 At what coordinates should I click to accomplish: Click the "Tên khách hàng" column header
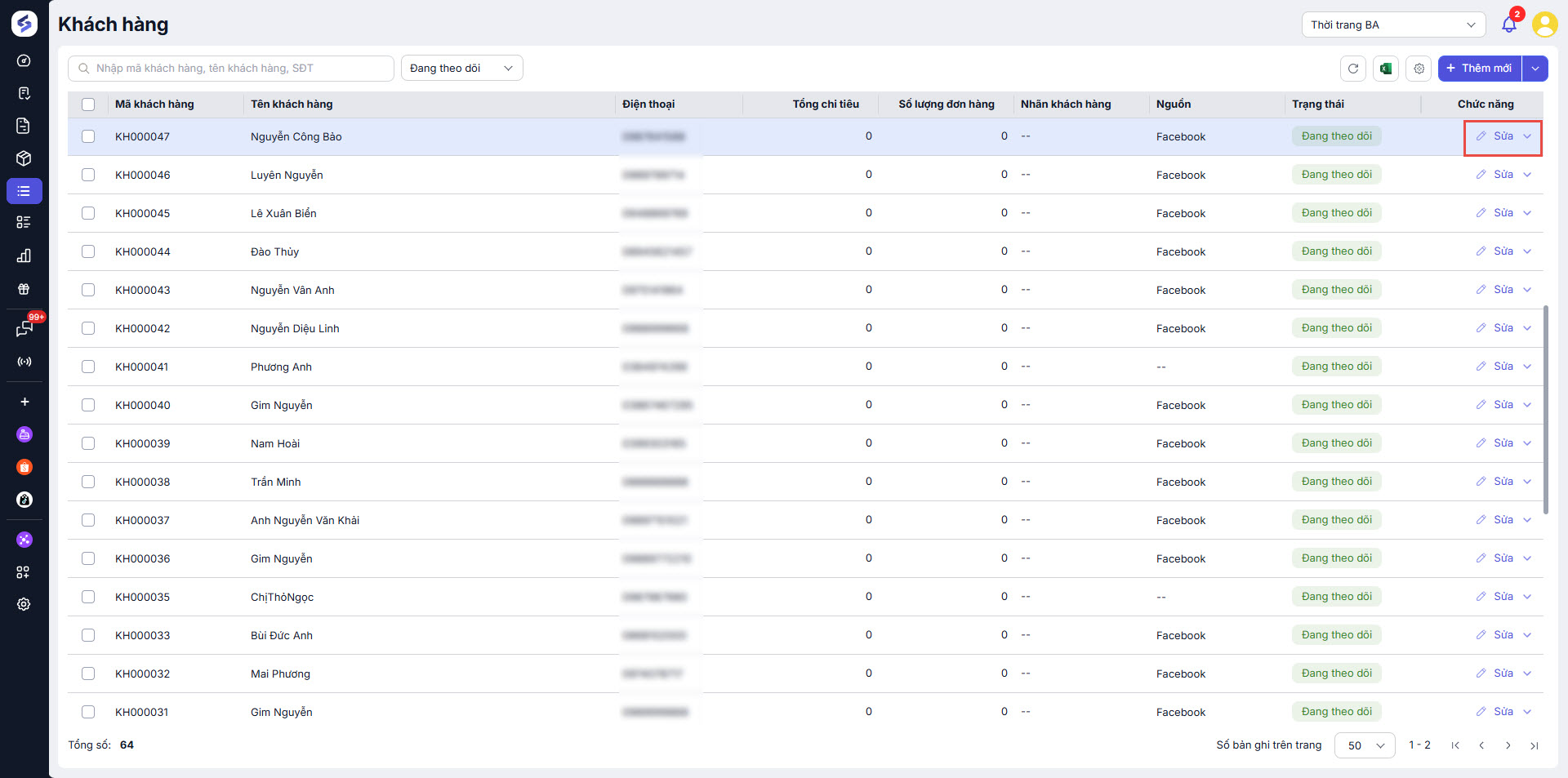point(292,104)
